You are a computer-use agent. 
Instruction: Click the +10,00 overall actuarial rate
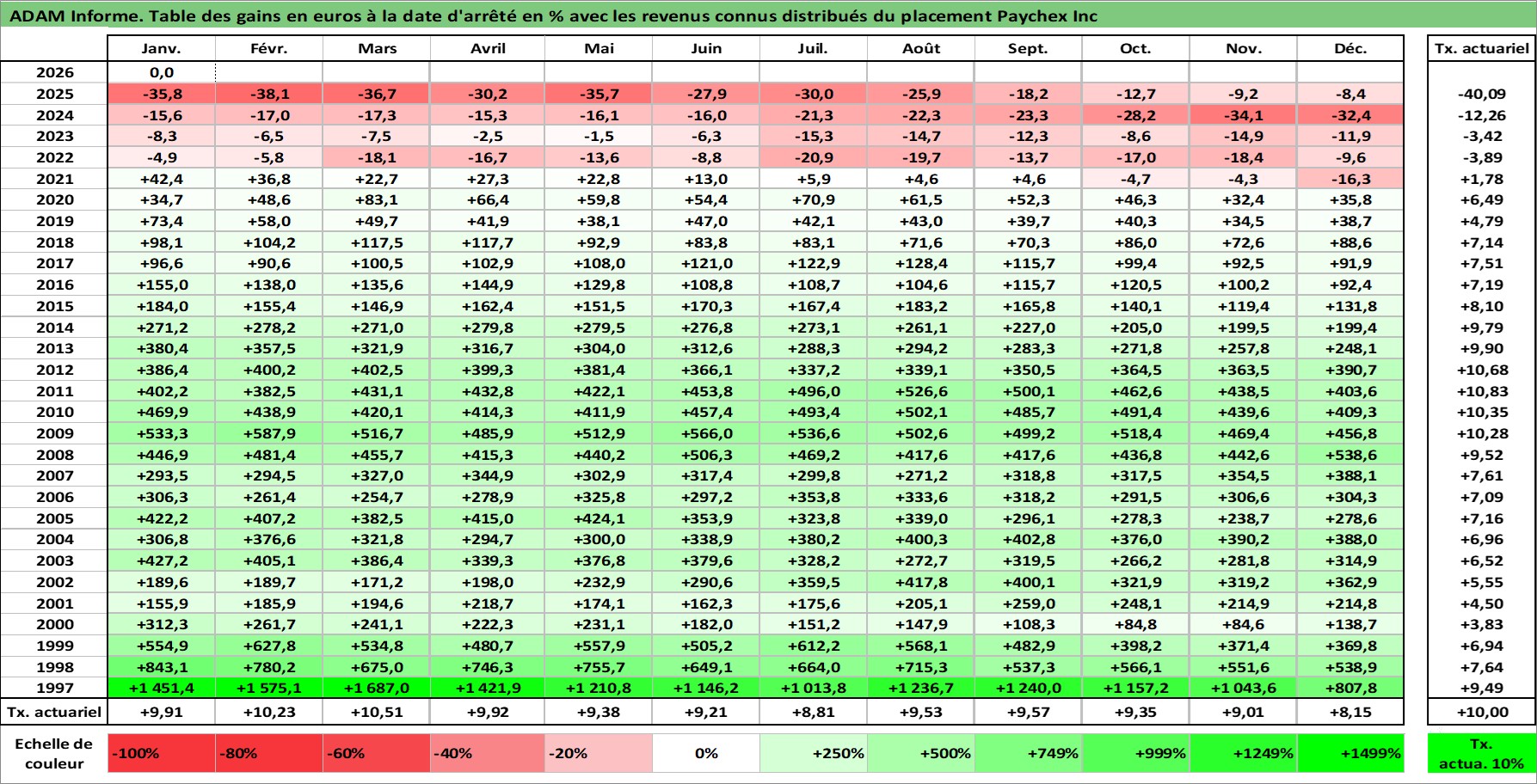point(1482,712)
